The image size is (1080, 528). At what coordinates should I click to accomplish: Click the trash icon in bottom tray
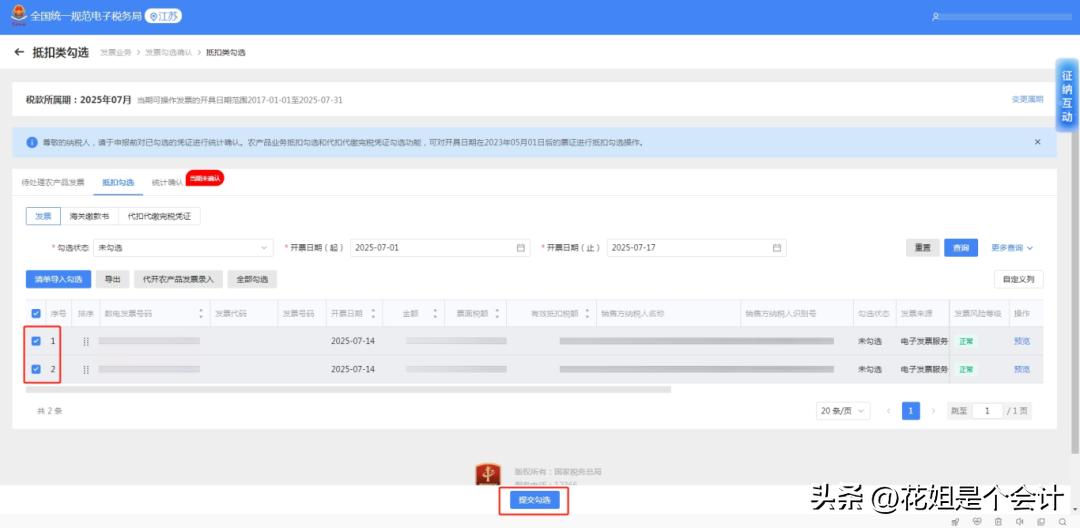coord(998,522)
